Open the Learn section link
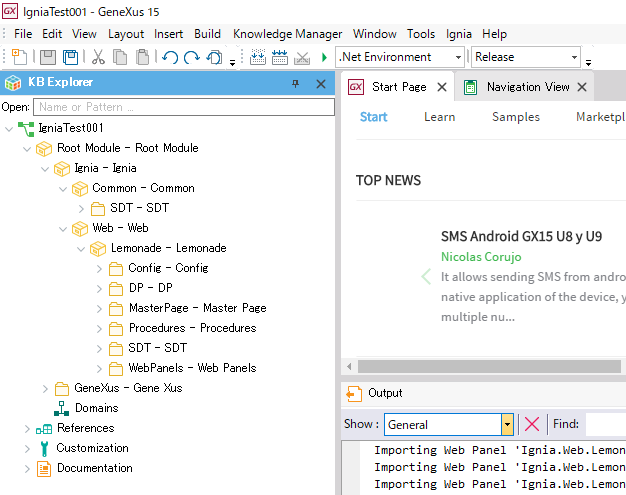 (439, 117)
